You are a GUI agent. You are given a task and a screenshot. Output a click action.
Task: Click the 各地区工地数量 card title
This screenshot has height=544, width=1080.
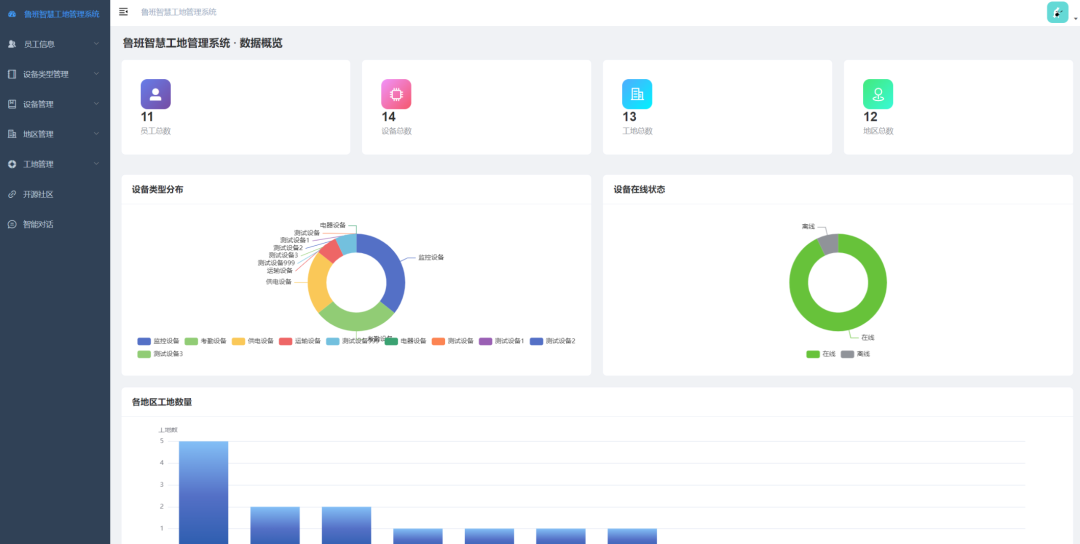(162, 402)
